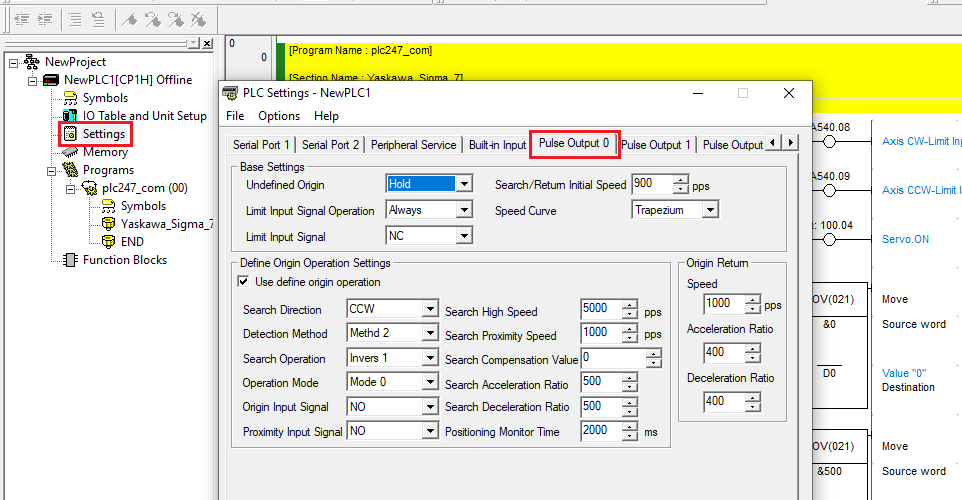Click the next bookmark flag icon
Screen dimensions: 962x500
(176, 20)
